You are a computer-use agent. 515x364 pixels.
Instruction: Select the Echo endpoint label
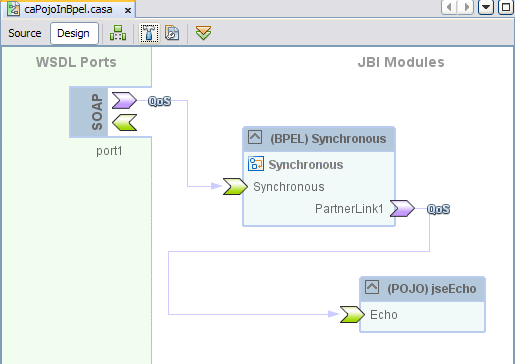[384, 315]
